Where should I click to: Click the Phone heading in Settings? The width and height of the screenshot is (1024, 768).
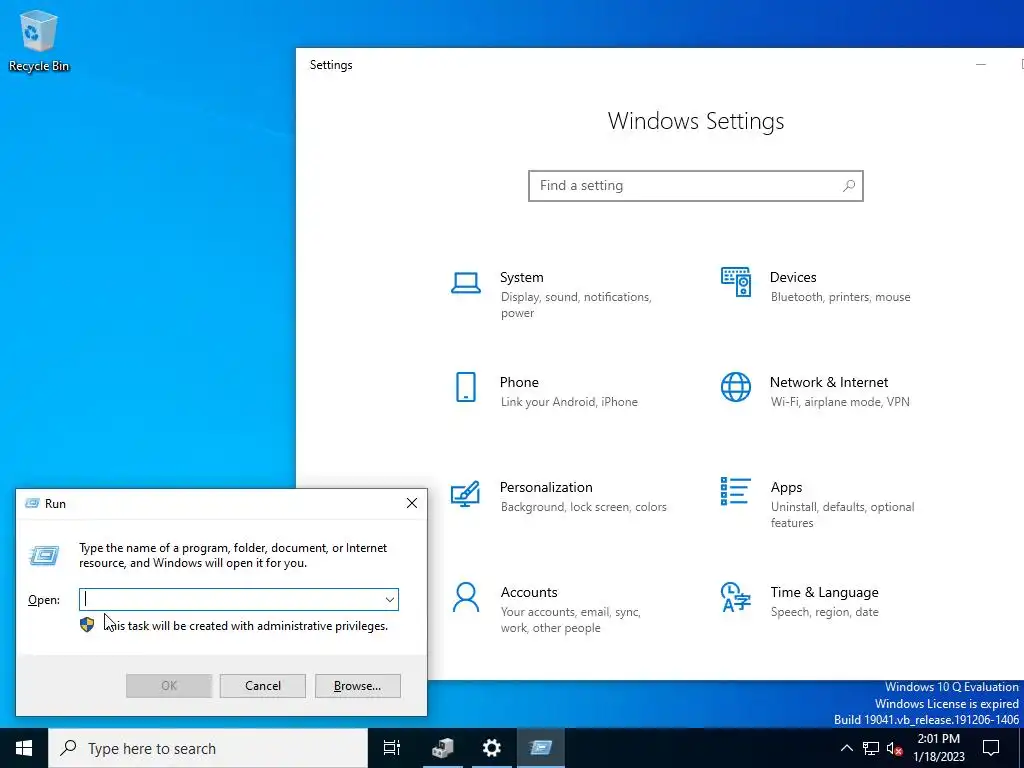(x=519, y=382)
